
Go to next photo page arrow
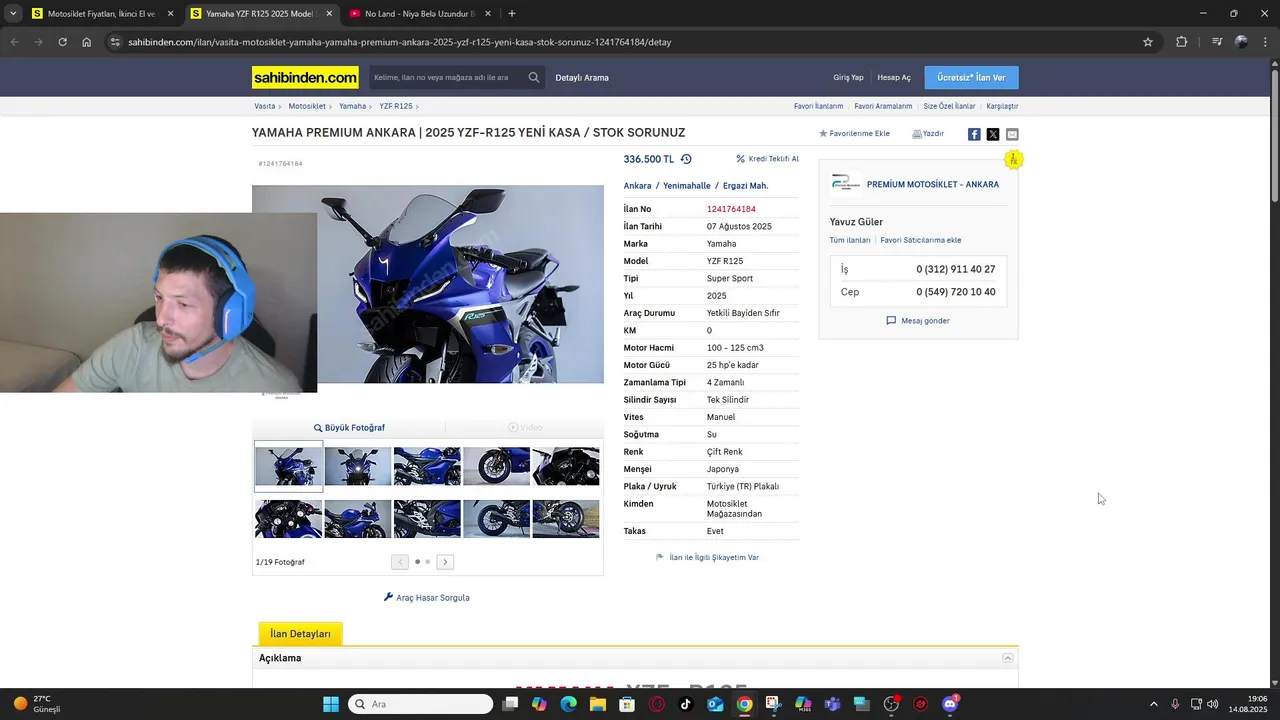tap(445, 562)
